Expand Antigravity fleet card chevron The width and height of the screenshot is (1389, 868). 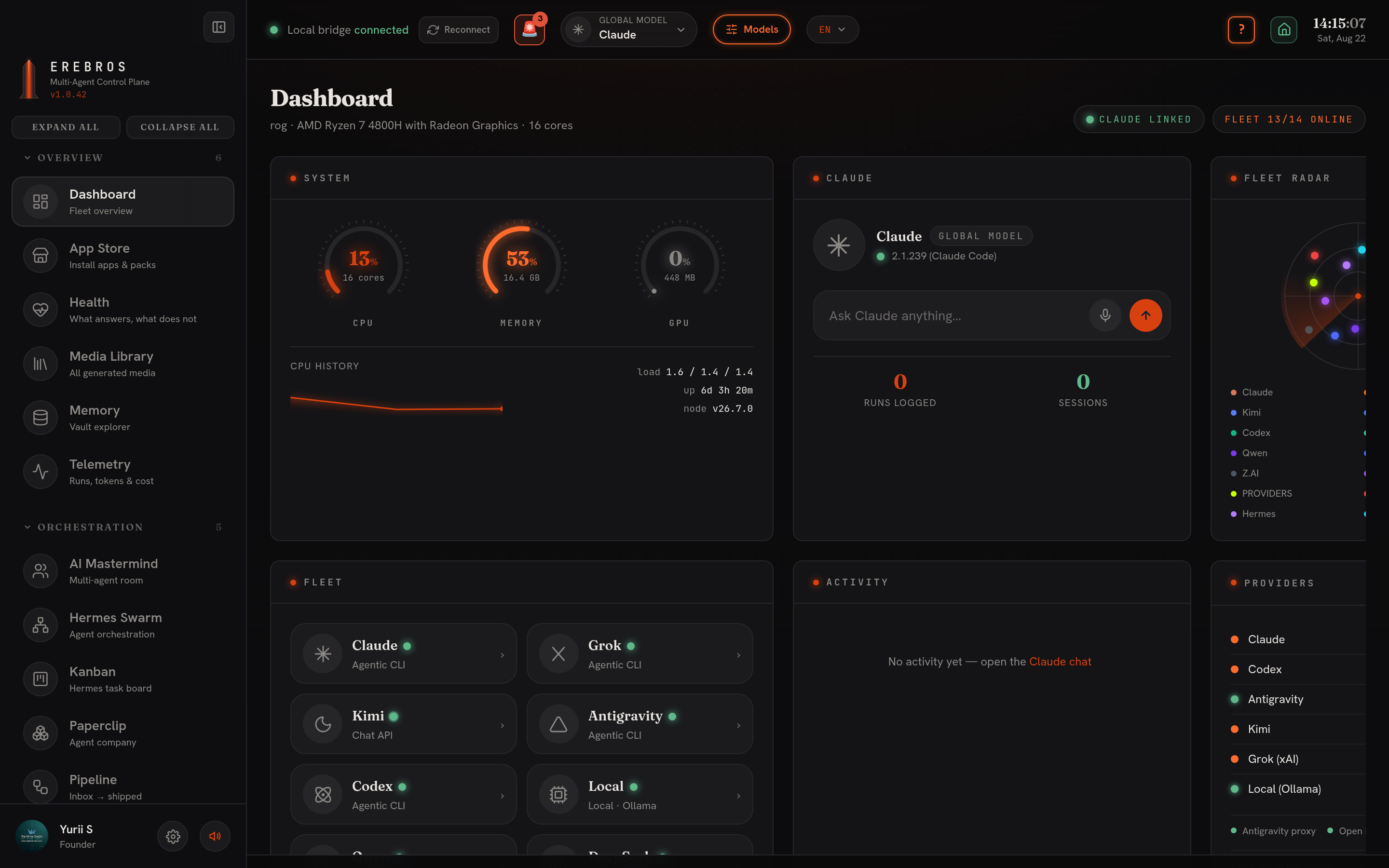click(738, 726)
